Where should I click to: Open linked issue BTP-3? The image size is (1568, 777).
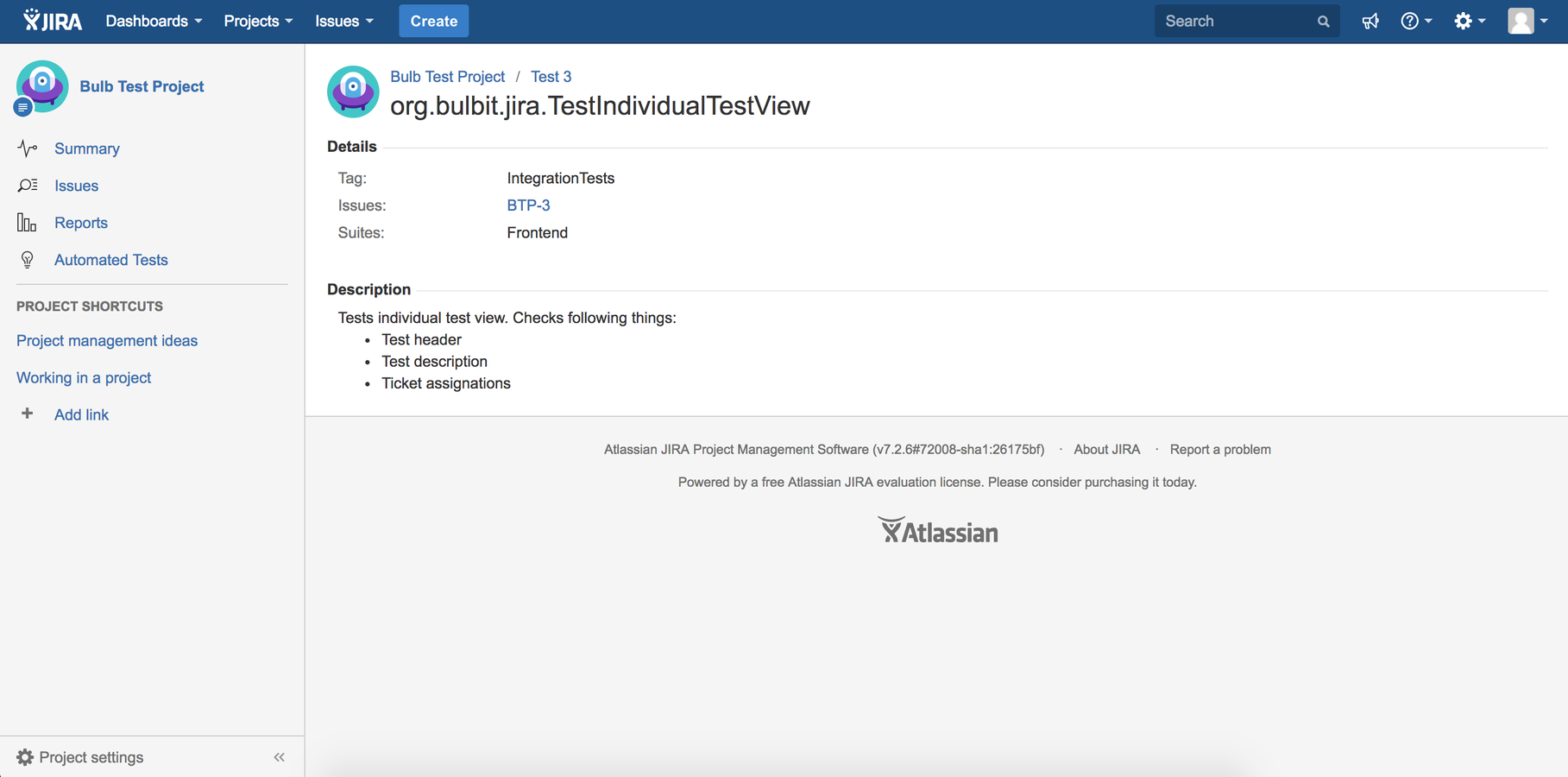[528, 205]
